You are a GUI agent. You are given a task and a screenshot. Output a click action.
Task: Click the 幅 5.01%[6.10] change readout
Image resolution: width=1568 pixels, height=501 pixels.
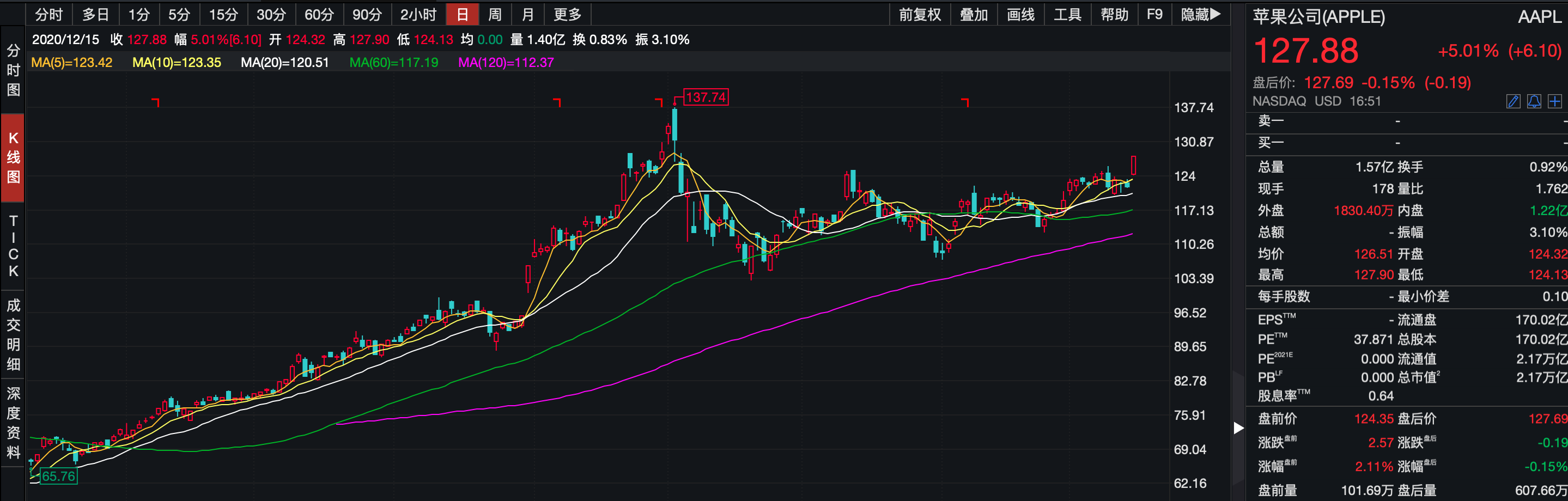(x=217, y=40)
